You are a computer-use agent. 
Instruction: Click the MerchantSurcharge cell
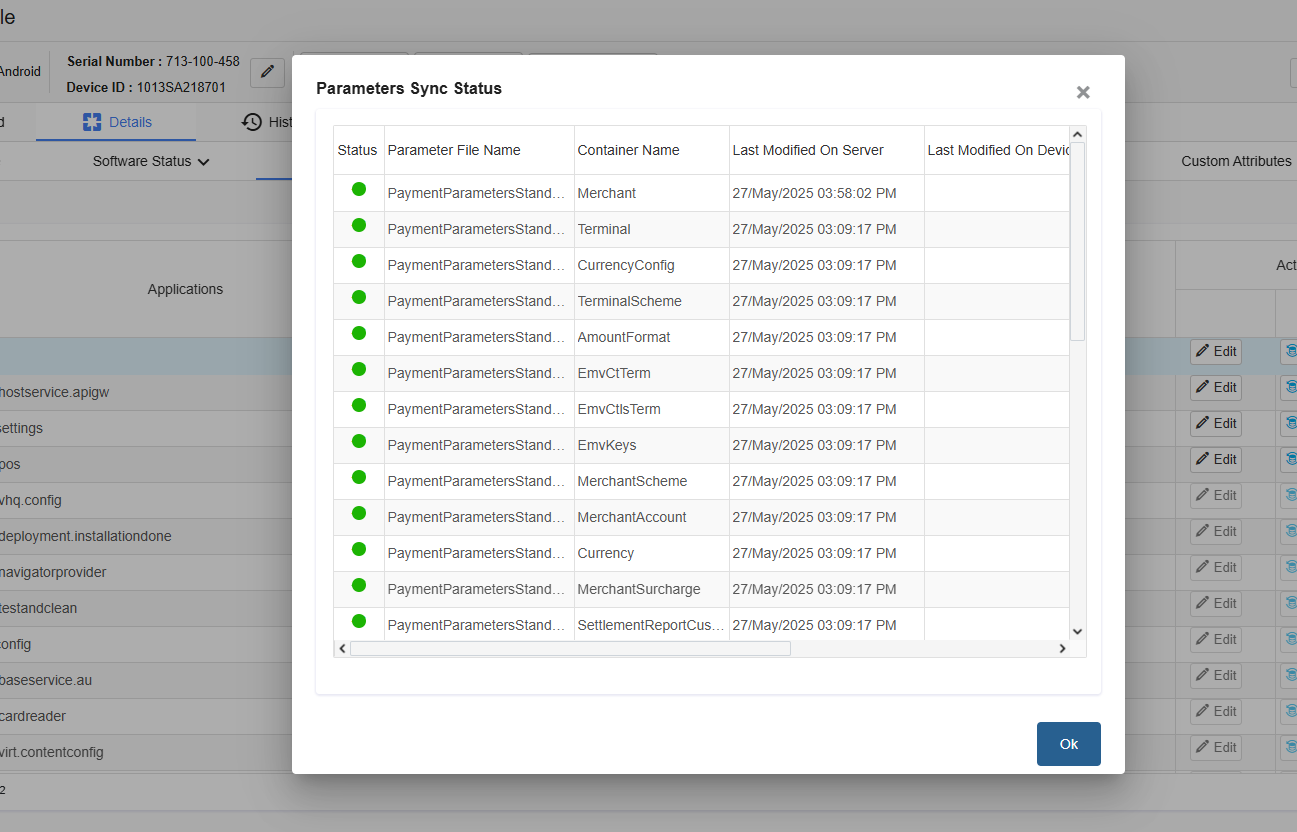(652, 589)
